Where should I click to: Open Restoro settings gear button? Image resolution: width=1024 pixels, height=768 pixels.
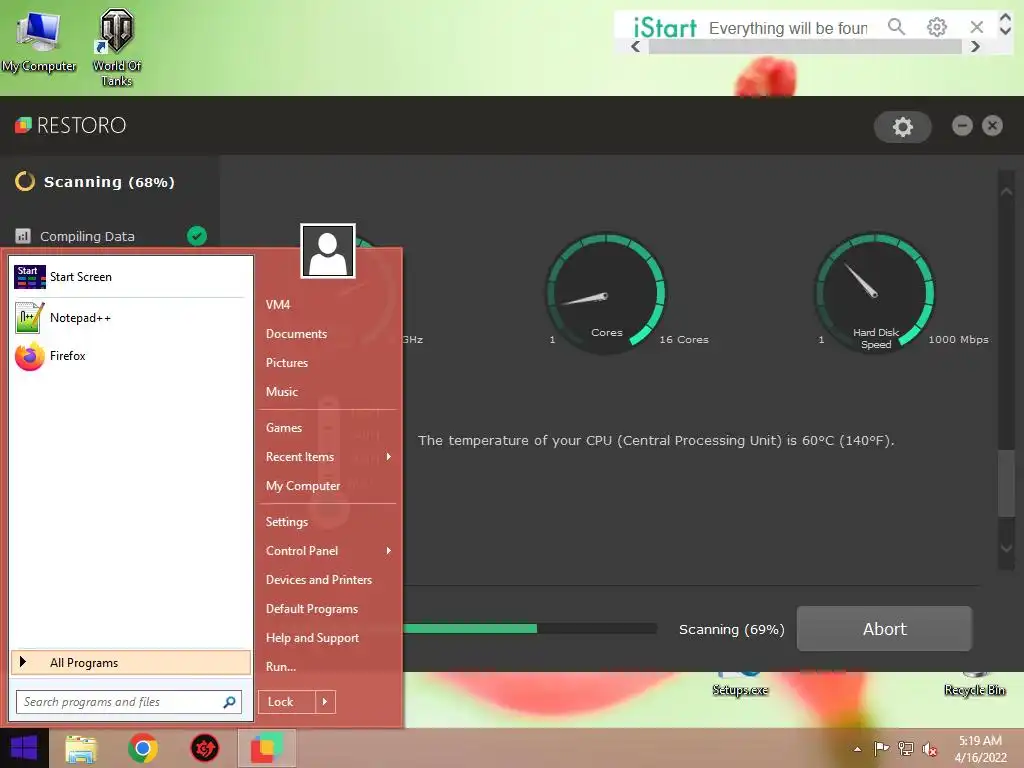point(903,127)
